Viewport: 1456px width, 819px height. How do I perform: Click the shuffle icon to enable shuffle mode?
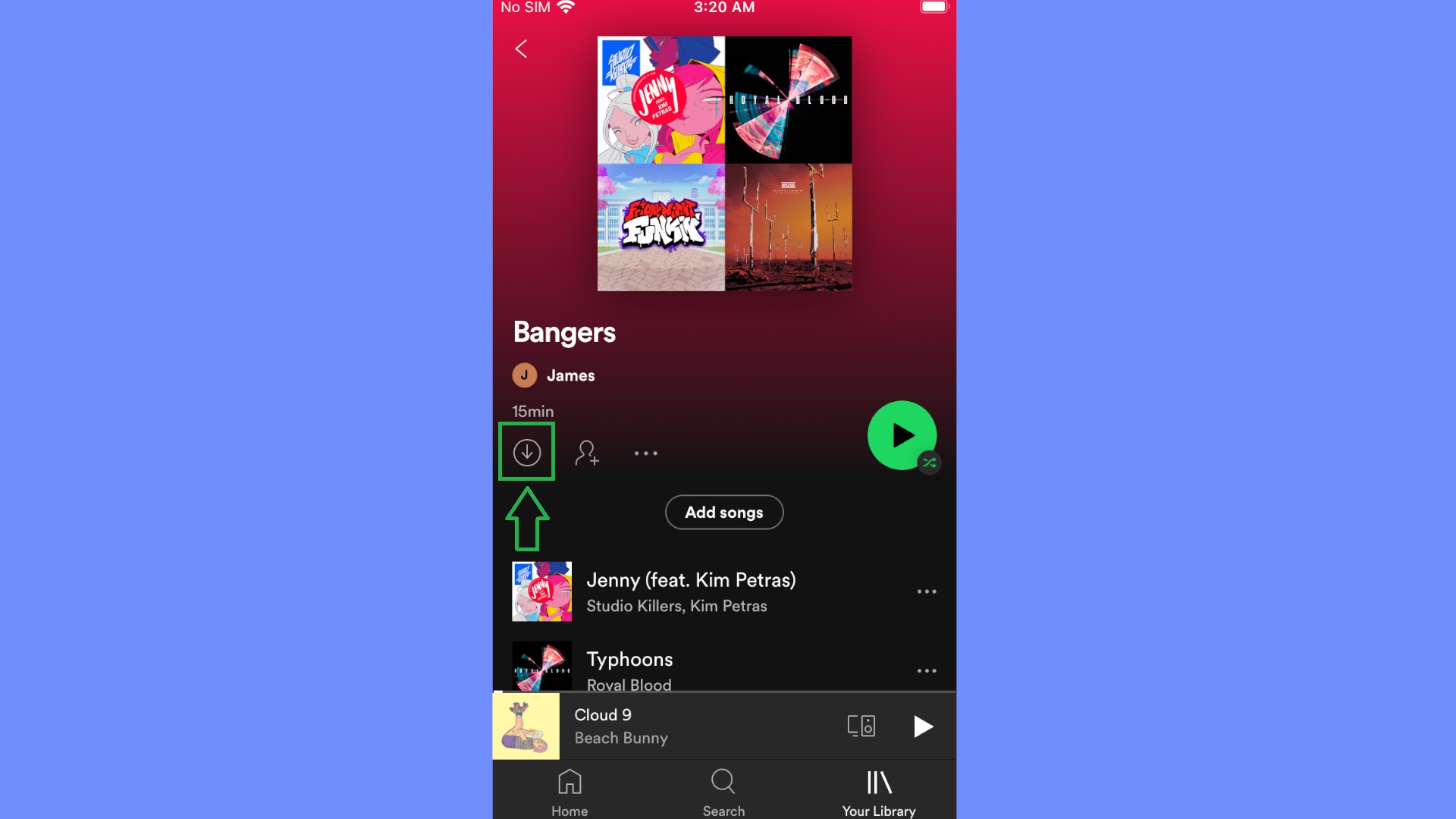pyautogui.click(x=928, y=462)
